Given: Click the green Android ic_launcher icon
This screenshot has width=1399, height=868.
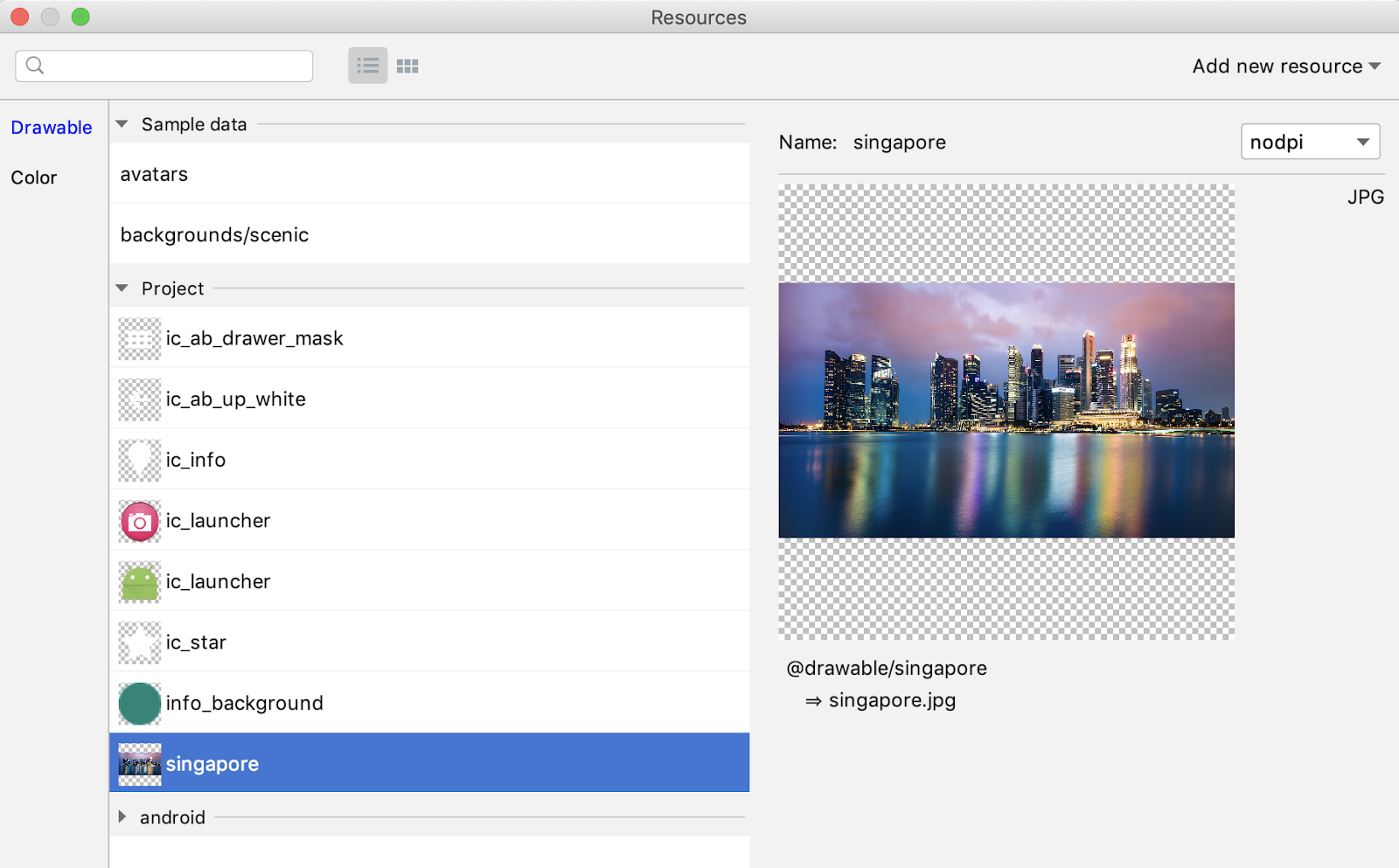Looking at the screenshot, I should click(x=140, y=582).
